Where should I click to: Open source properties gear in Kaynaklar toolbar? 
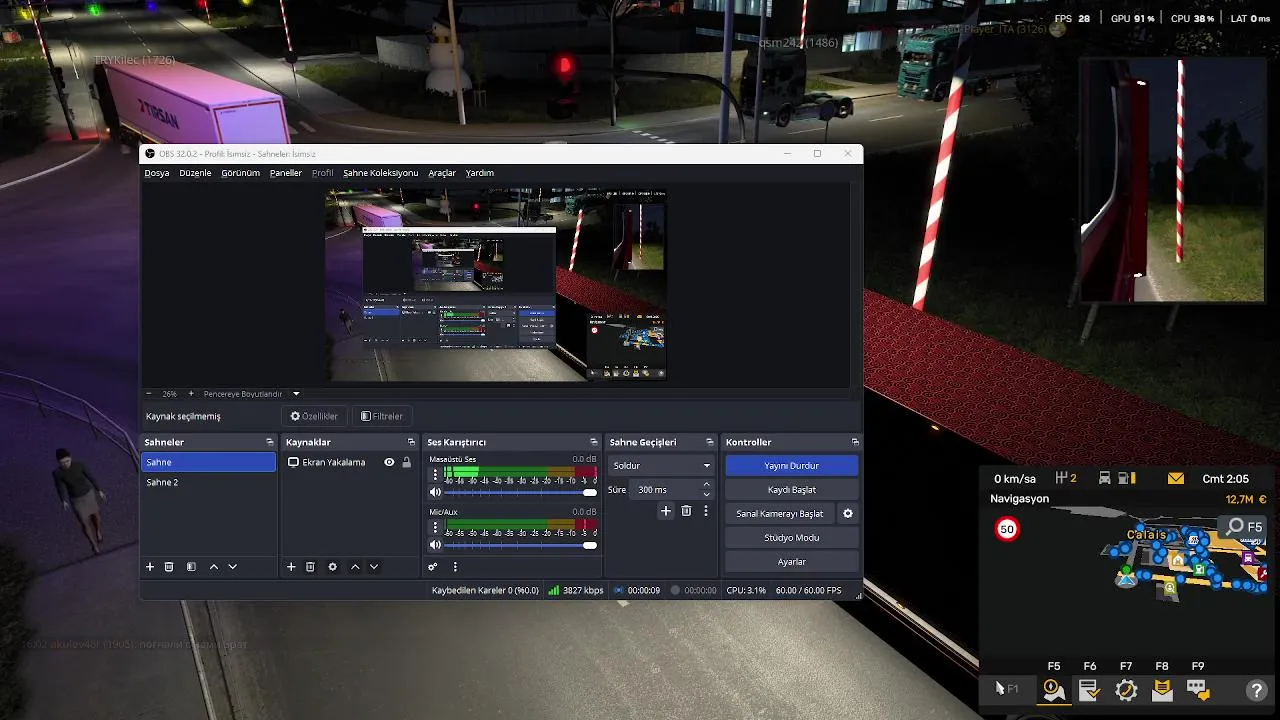pos(333,567)
